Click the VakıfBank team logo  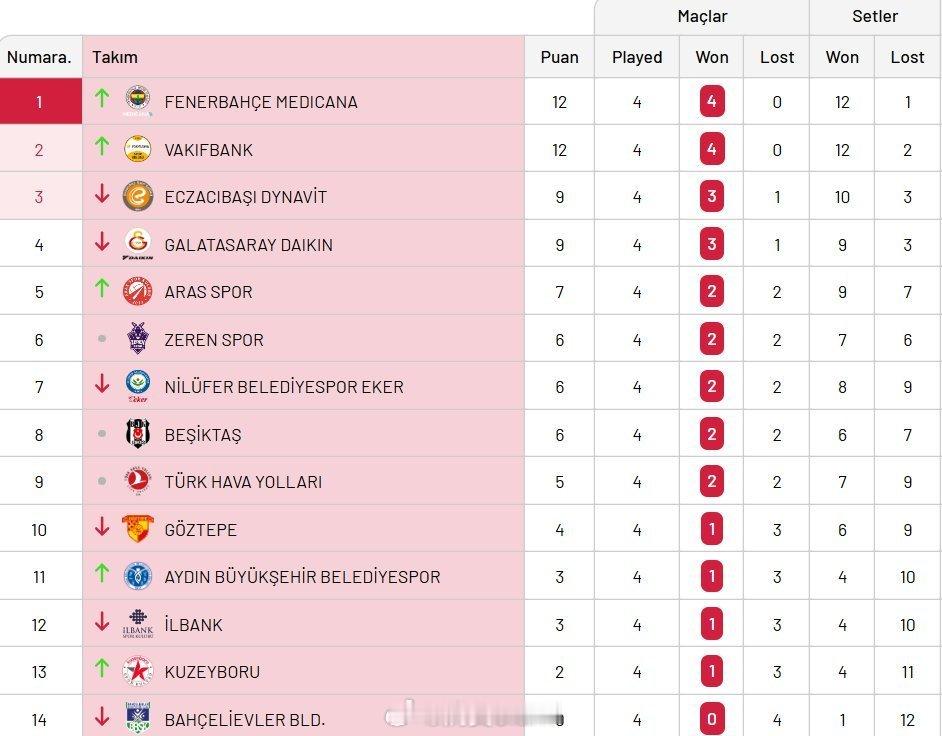pyautogui.click(x=138, y=149)
